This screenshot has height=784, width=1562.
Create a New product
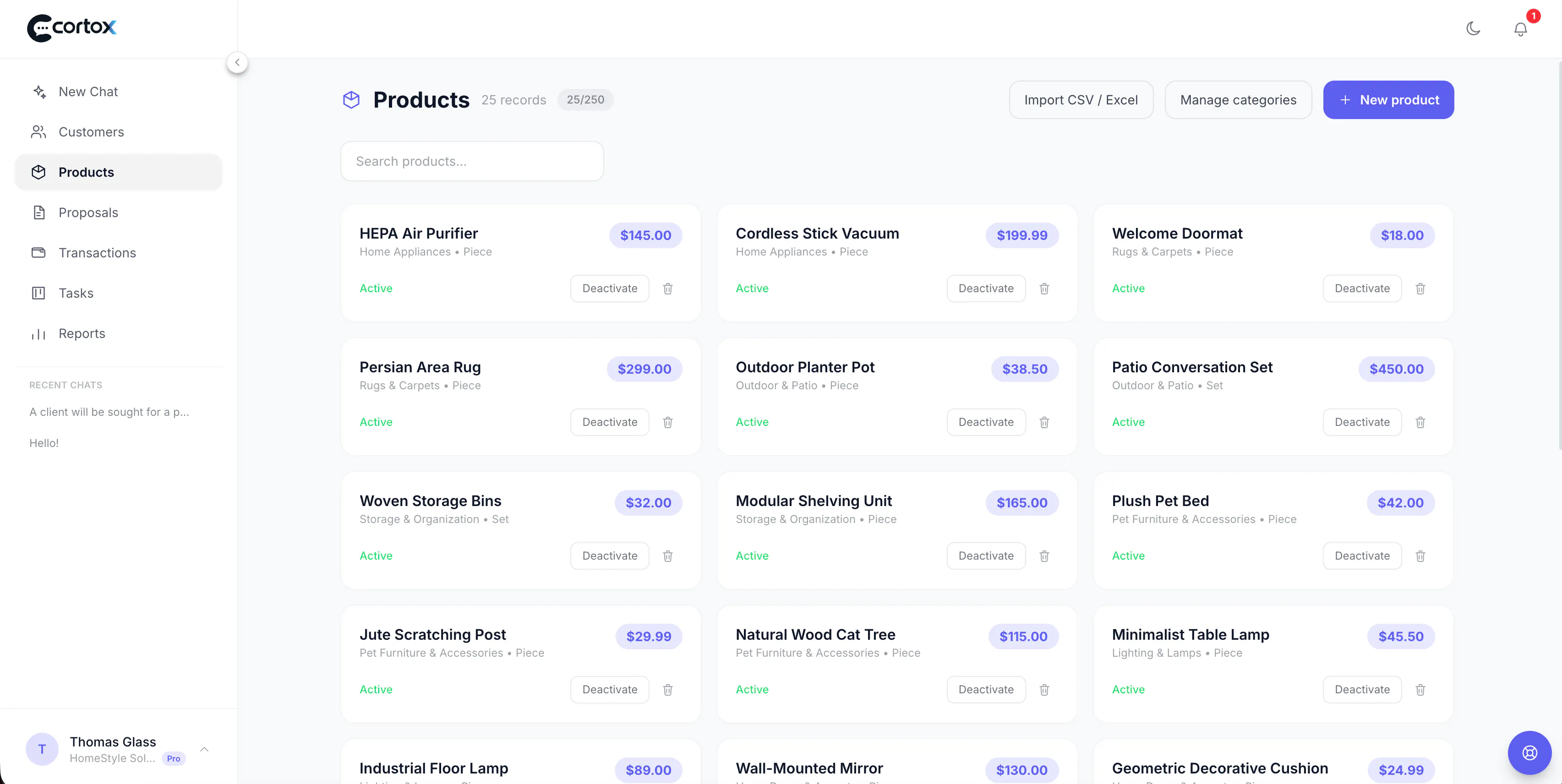click(x=1388, y=100)
